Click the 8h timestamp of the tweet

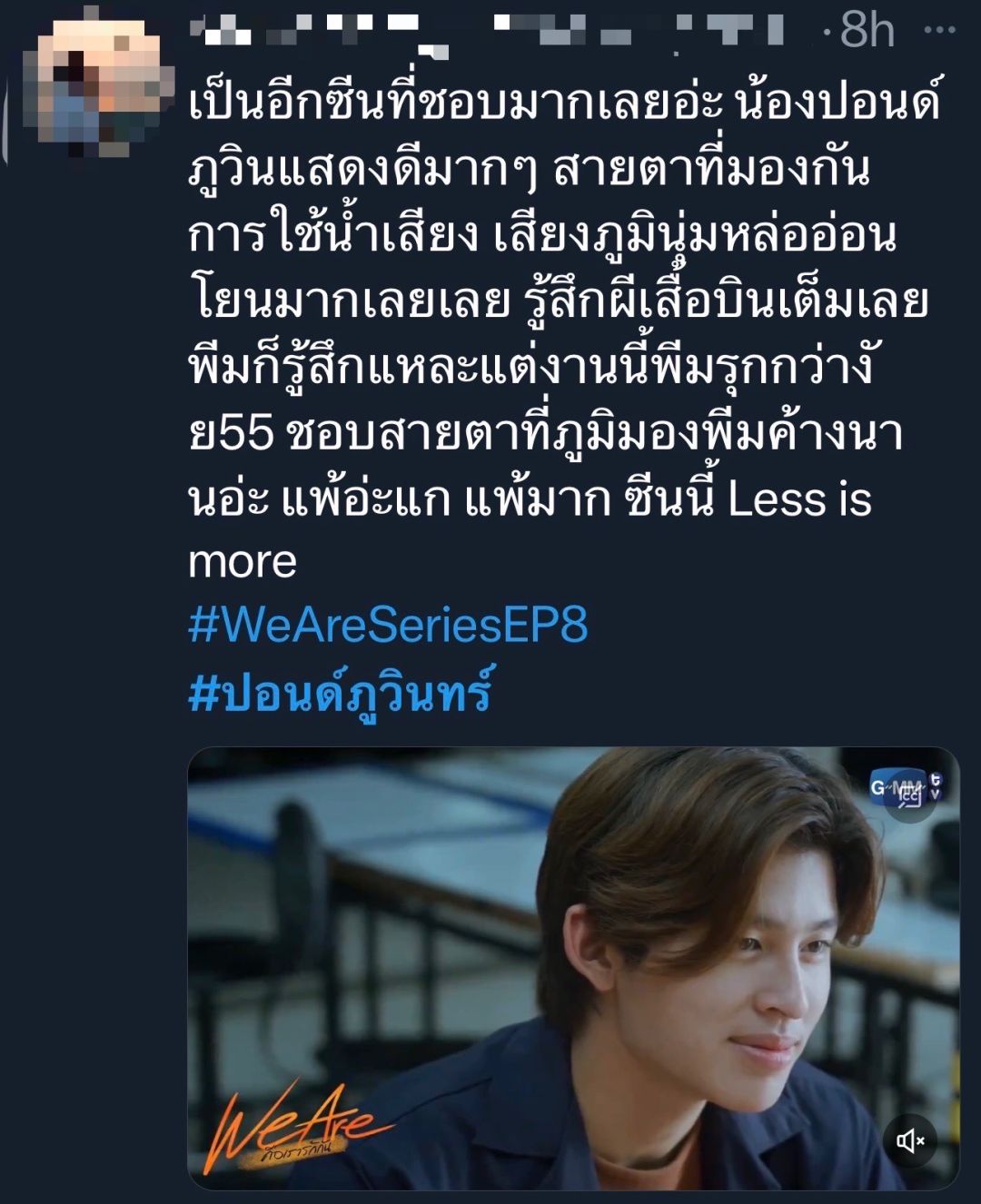867,30
